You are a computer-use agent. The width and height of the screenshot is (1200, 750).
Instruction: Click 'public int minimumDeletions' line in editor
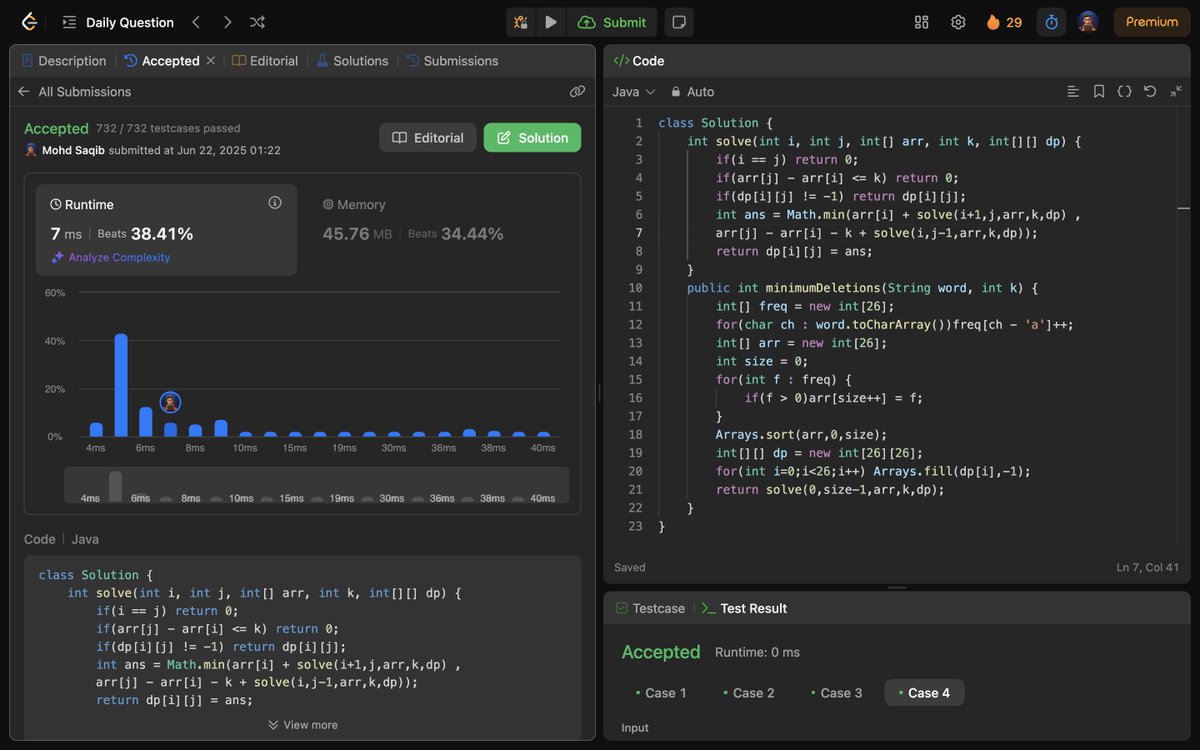pos(863,288)
